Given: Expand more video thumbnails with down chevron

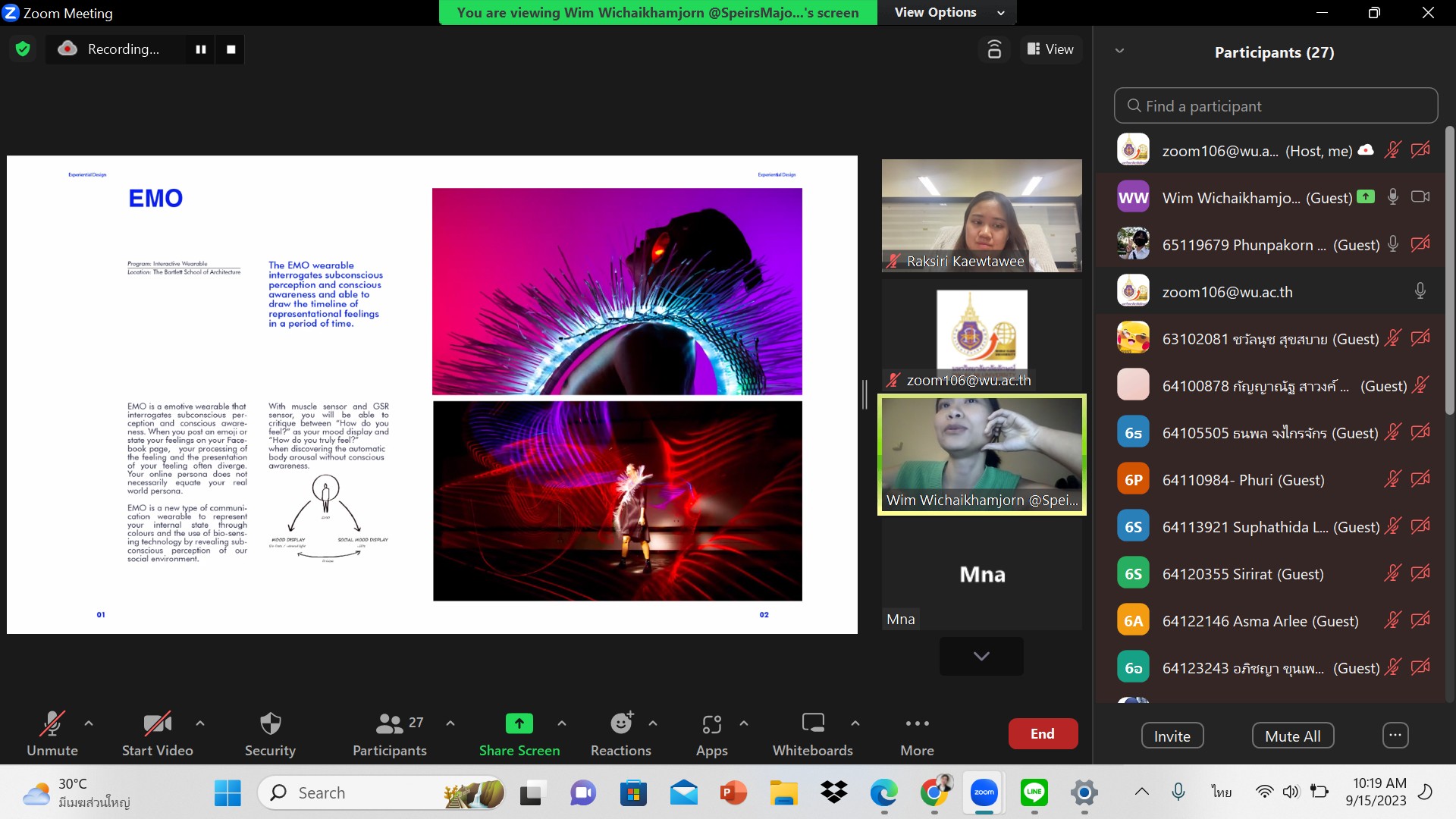Looking at the screenshot, I should pos(981,656).
